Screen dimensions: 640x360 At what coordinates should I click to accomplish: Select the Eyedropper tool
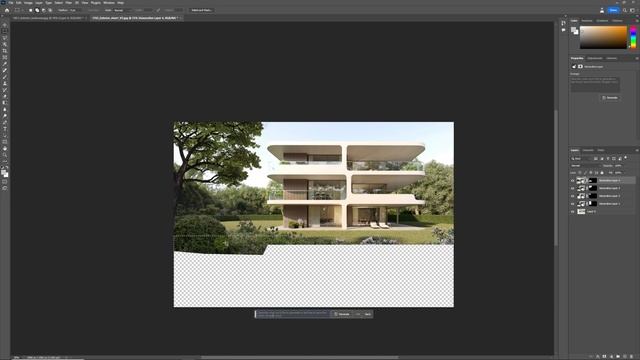pos(5,64)
